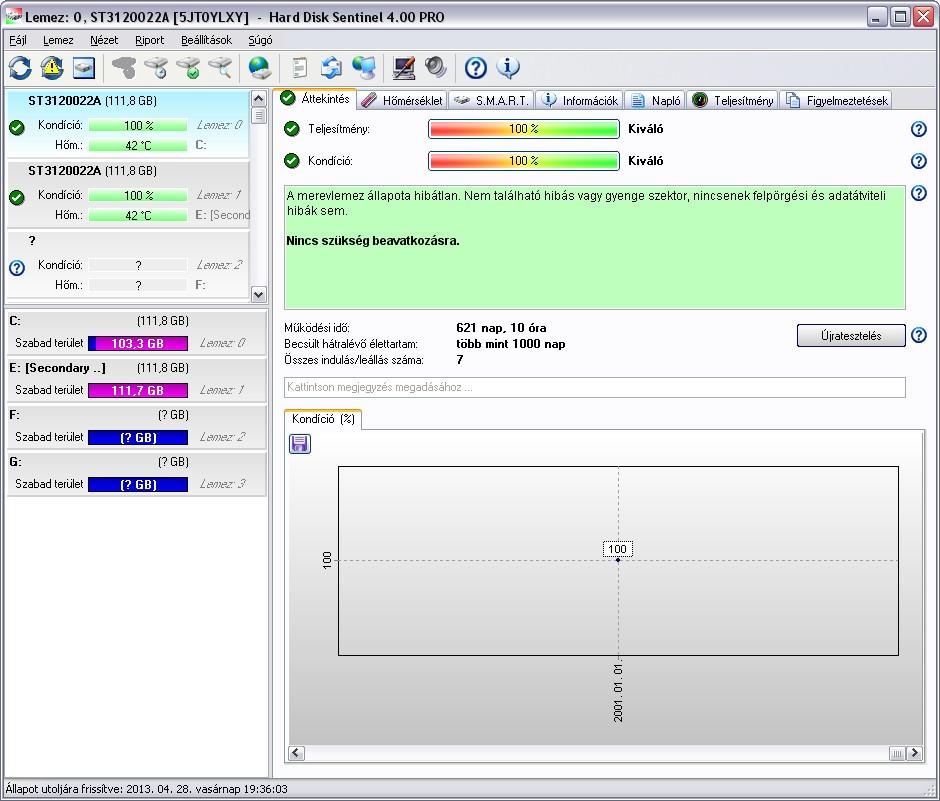The height and width of the screenshot is (801, 940).
Task: Click the overview Kondíció 100 % gradient bar
Action: pos(524,161)
